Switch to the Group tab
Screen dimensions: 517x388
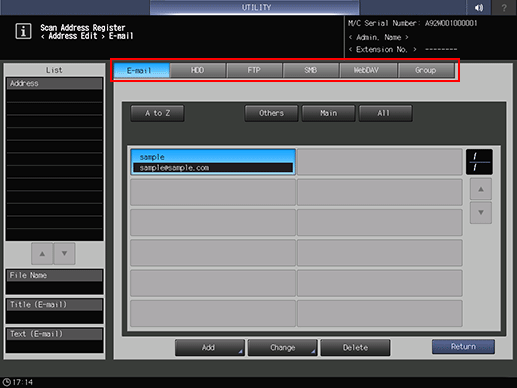coord(426,70)
